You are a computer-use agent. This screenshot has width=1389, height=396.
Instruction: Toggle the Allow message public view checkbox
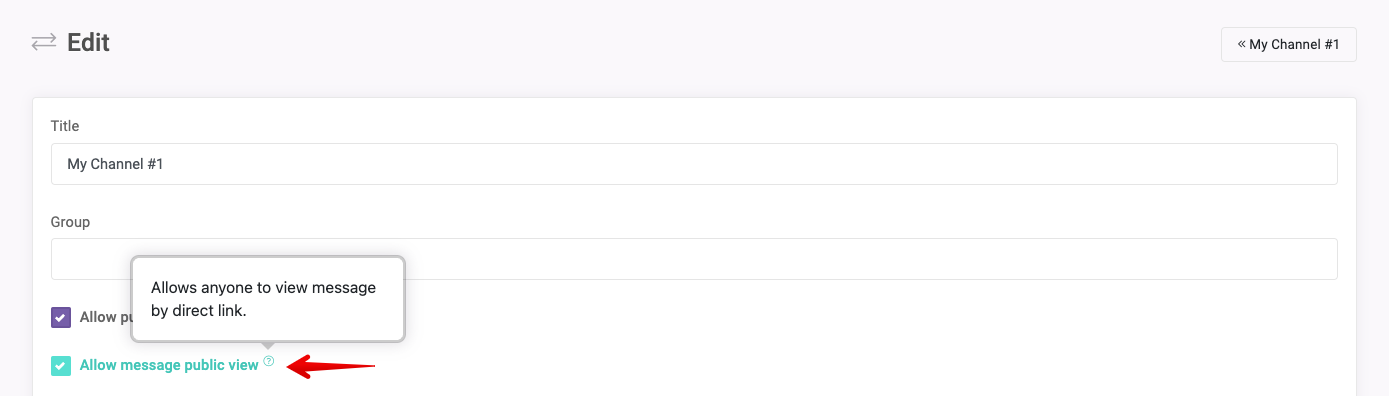coord(61,366)
